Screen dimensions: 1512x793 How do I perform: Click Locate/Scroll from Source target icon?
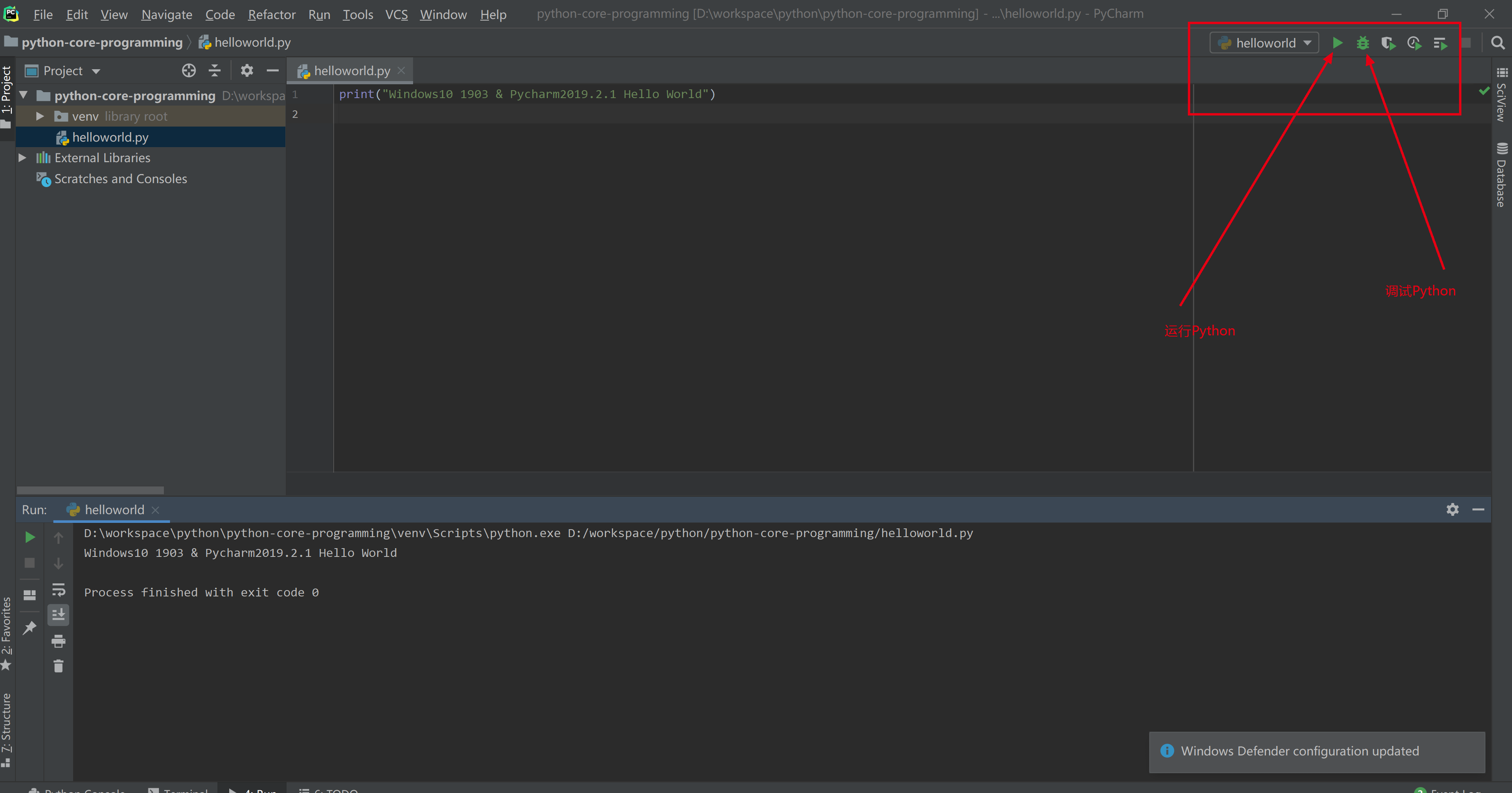click(189, 70)
